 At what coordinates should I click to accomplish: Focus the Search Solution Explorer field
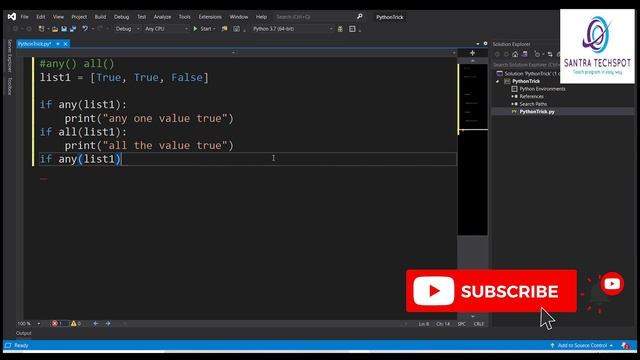[x=527, y=64]
